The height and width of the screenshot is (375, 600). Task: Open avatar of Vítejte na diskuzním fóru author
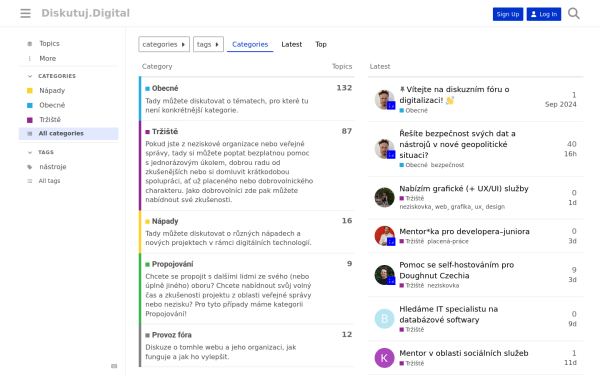(385, 99)
